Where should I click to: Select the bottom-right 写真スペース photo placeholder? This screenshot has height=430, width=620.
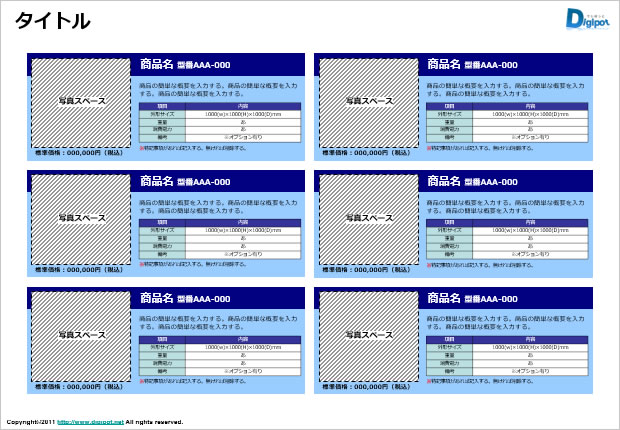[368, 334]
